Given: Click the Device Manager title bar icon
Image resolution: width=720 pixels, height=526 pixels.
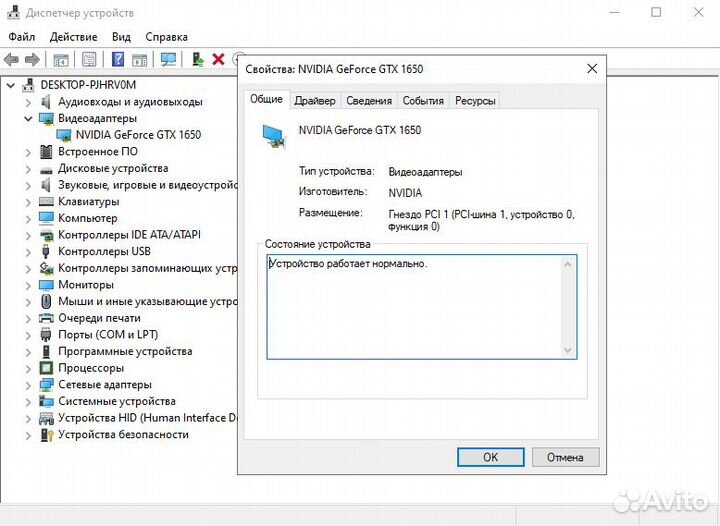Looking at the screenshot, I should tap(13, 12).
